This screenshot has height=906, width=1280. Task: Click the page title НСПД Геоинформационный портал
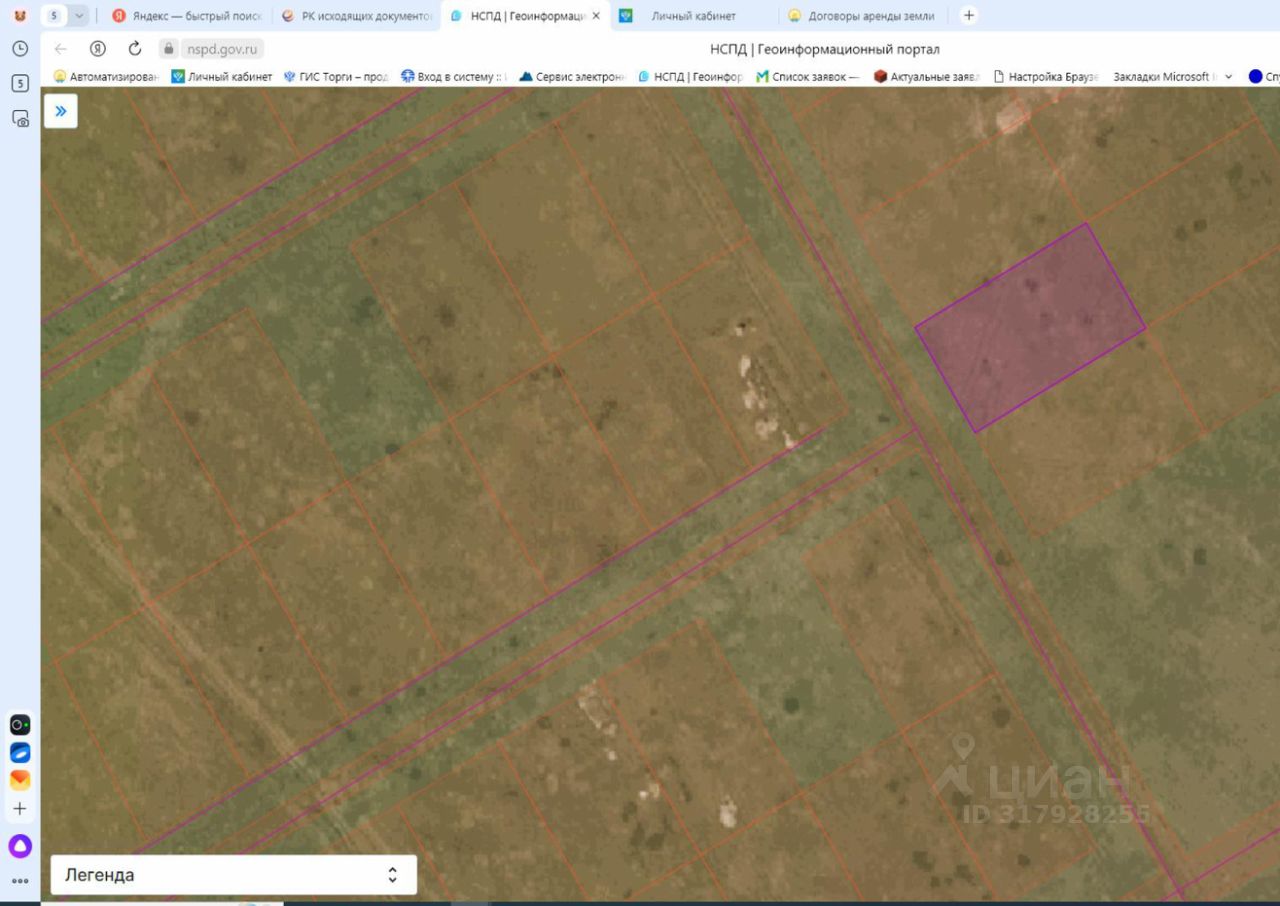(x=825, y=49)
